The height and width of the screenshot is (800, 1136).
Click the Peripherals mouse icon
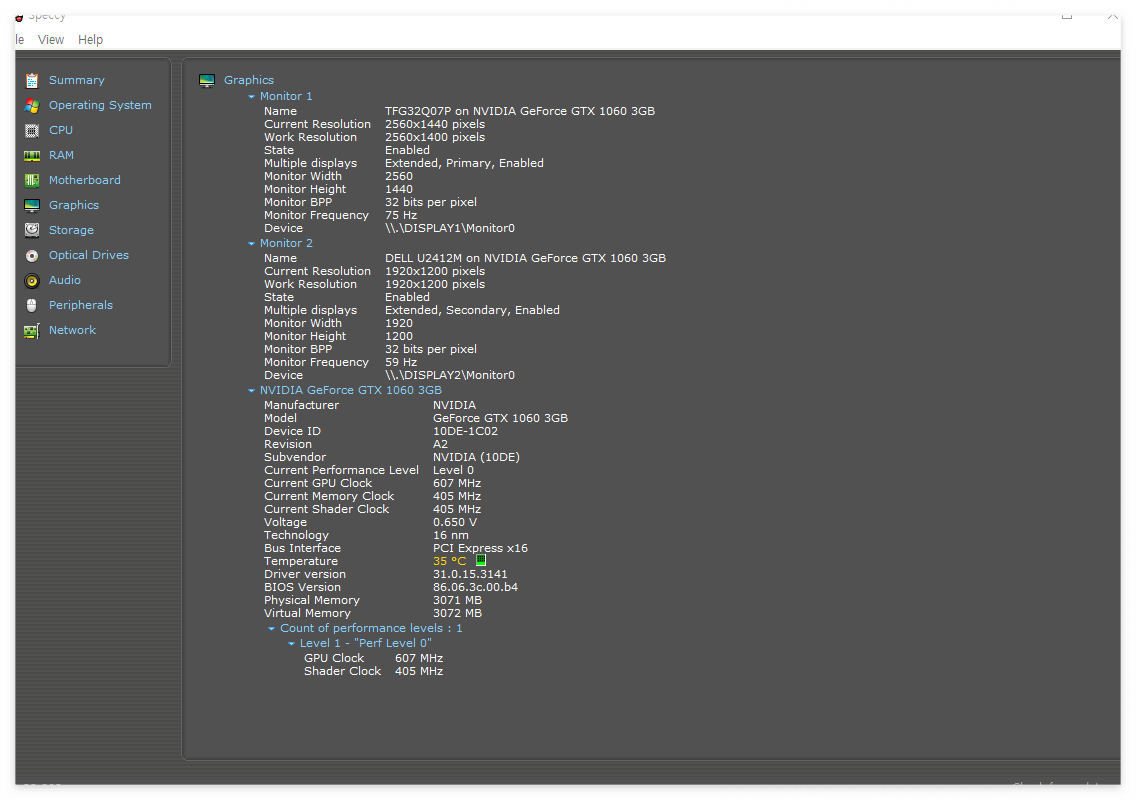pyautogui.click(x=32, y=306)
